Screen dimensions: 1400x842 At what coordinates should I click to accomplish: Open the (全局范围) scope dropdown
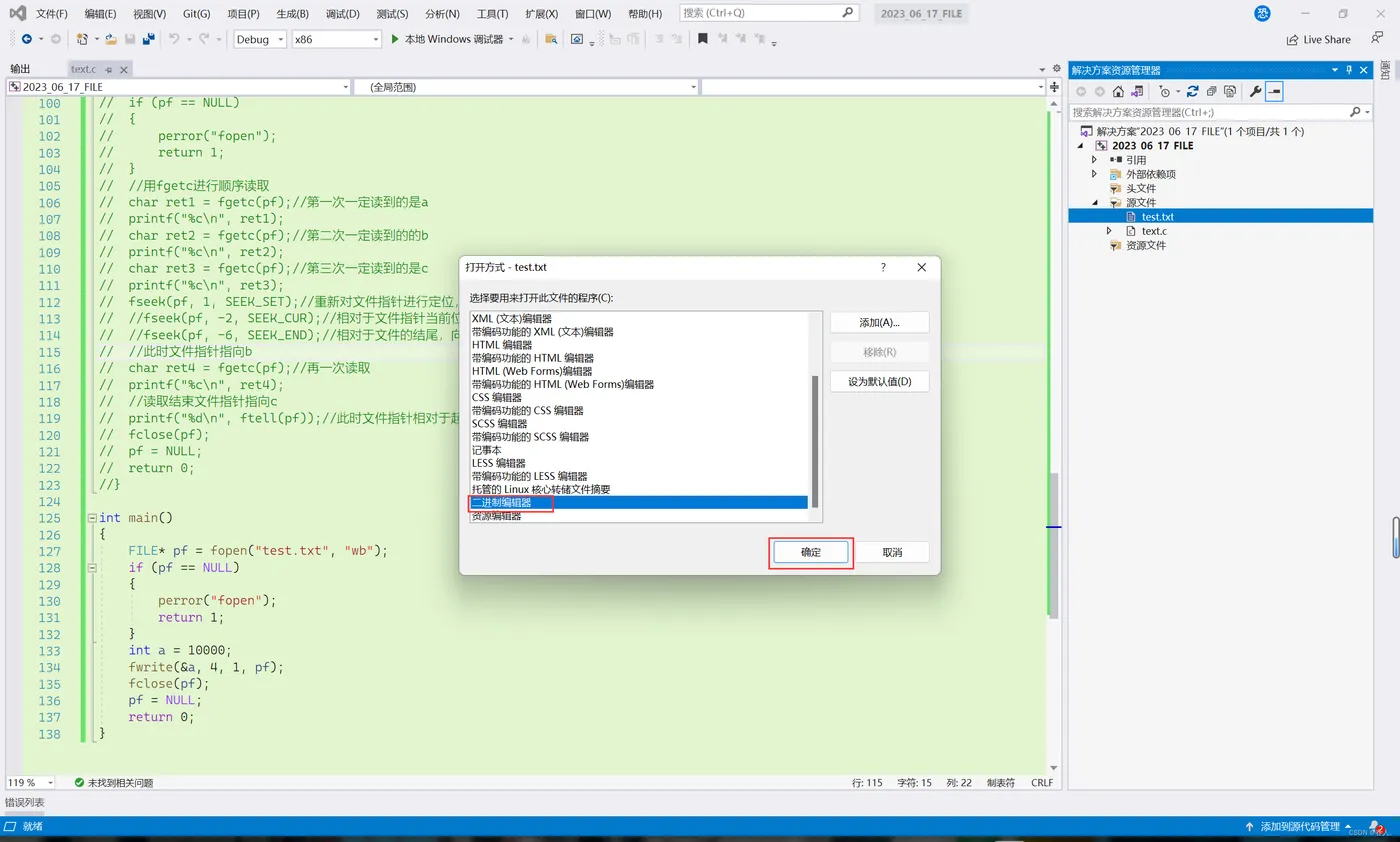click(693, 87)
